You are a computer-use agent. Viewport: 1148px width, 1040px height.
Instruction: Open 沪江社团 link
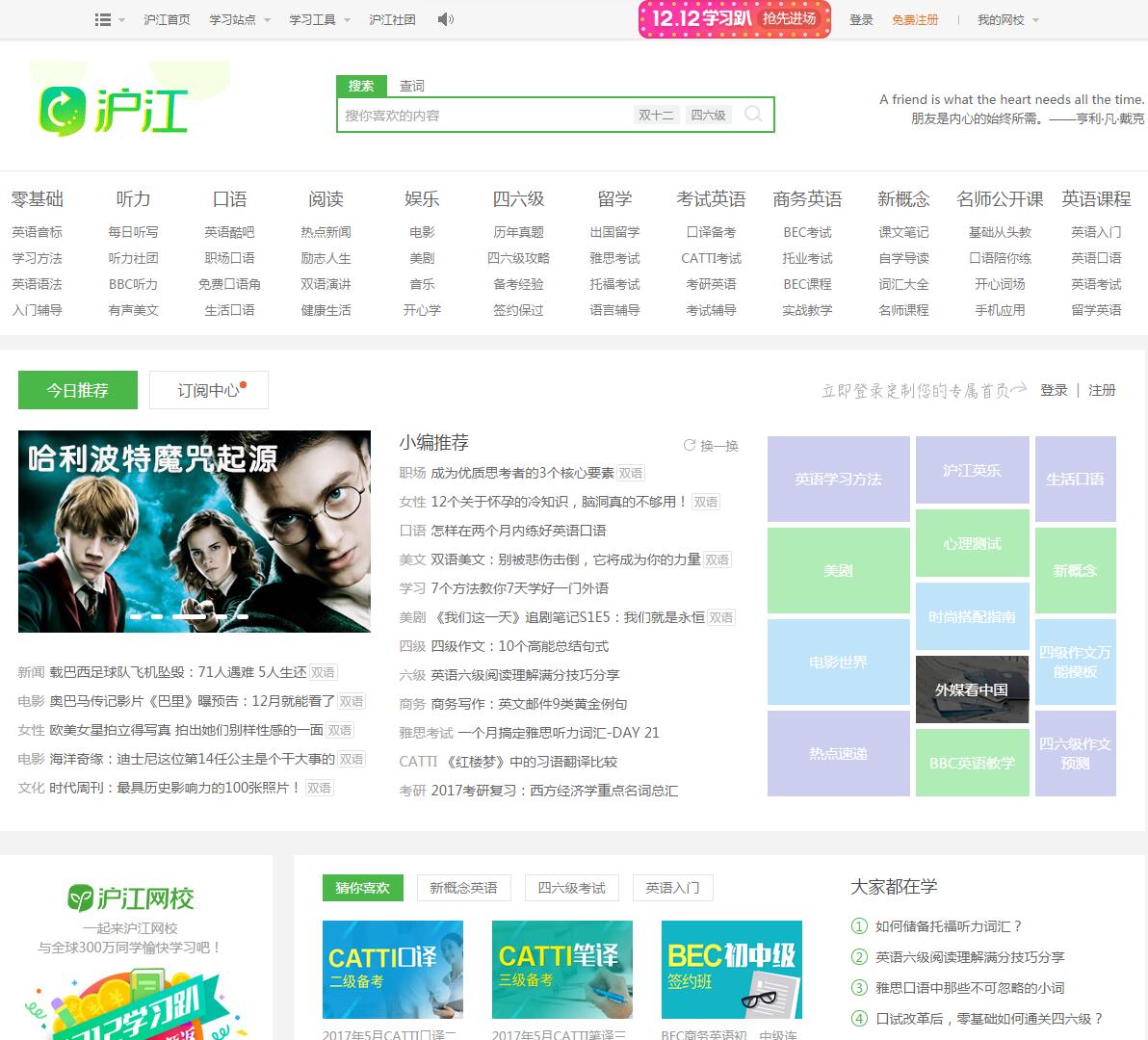(392, 20)
